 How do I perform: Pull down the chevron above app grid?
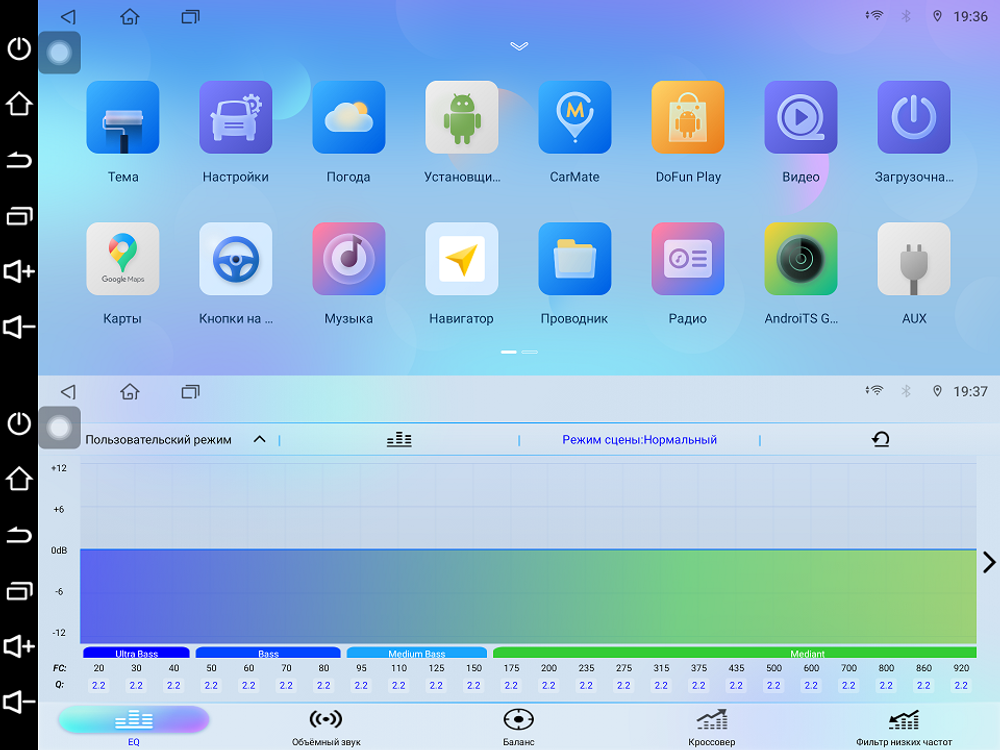point(519,46)
